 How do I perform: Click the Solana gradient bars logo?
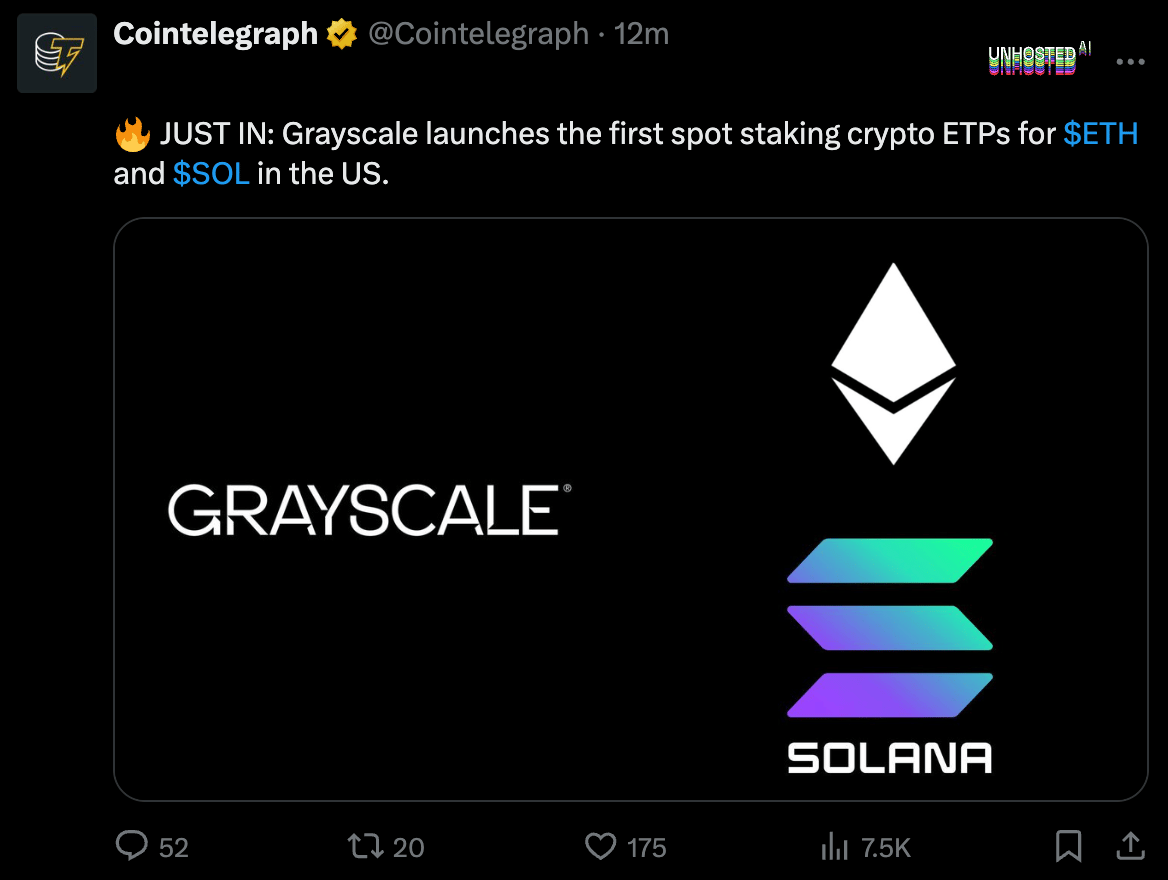point(890,628)
